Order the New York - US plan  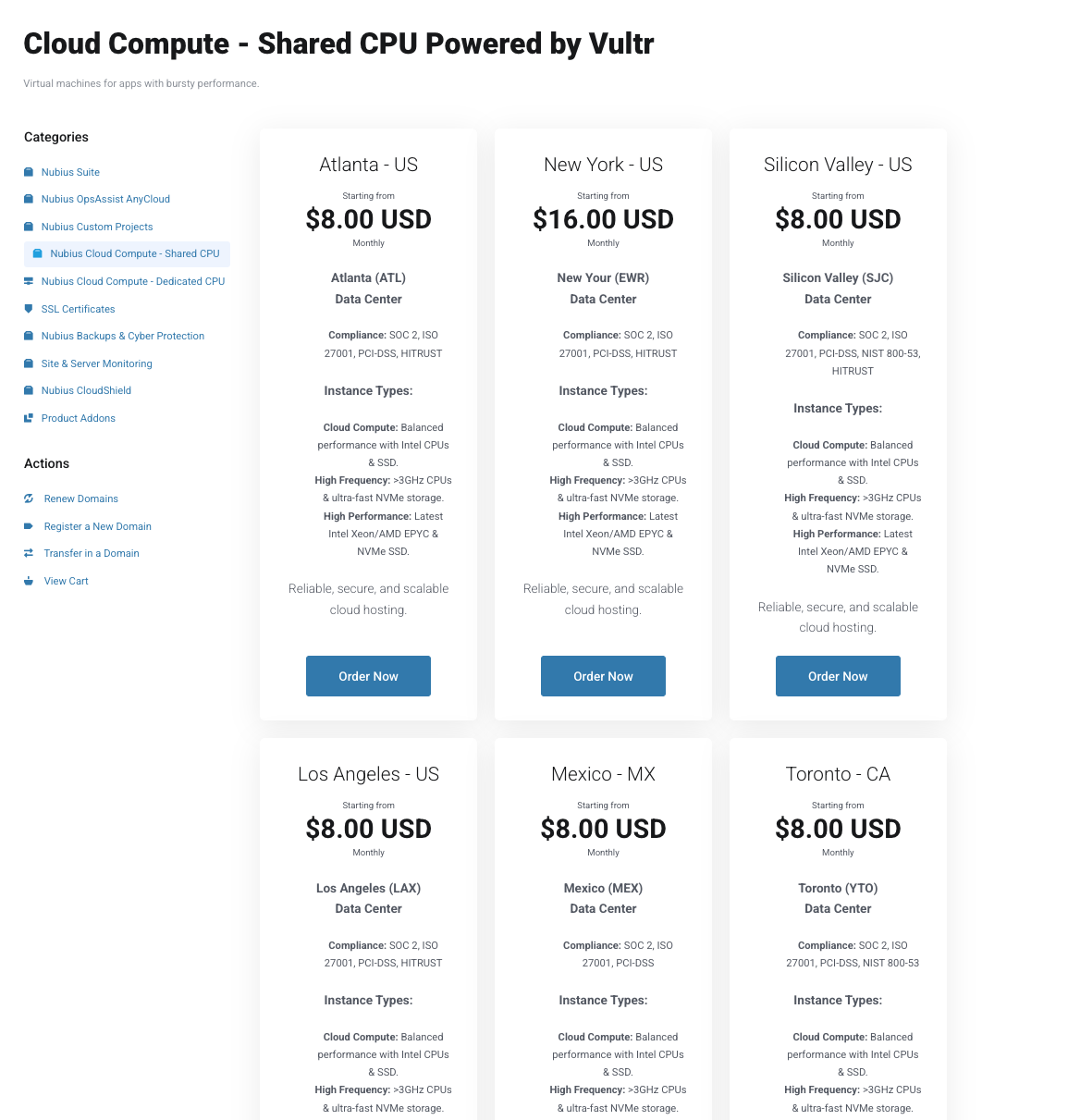pos(603,676)
